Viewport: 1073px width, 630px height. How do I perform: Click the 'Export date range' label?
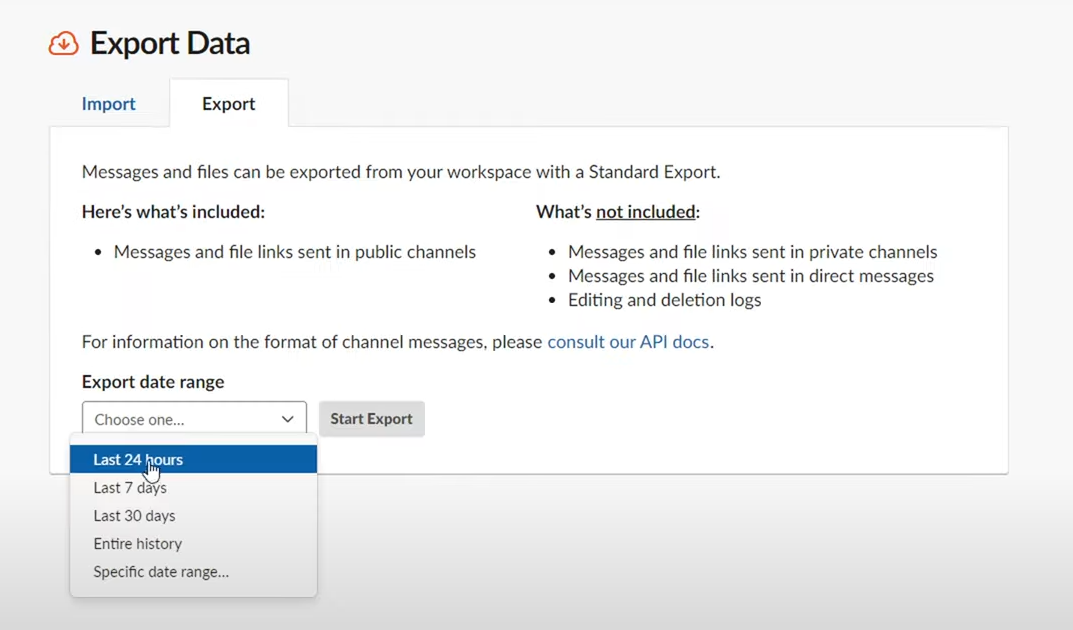click(153, 381)
